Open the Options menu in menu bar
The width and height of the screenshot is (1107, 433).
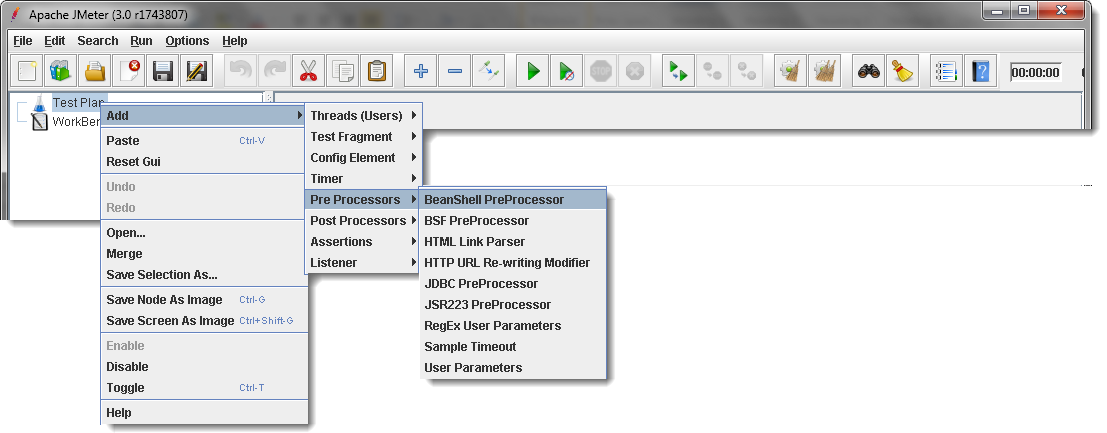click(187, 41)
